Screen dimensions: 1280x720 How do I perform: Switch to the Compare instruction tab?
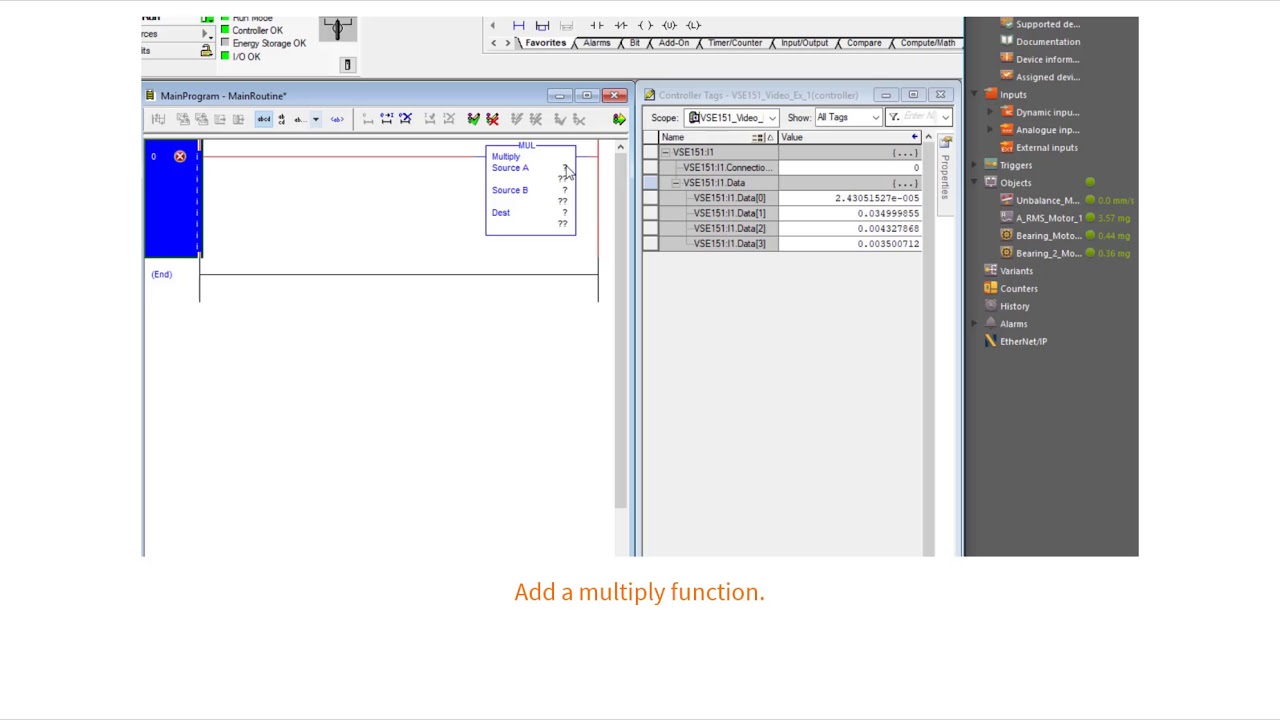864,43
